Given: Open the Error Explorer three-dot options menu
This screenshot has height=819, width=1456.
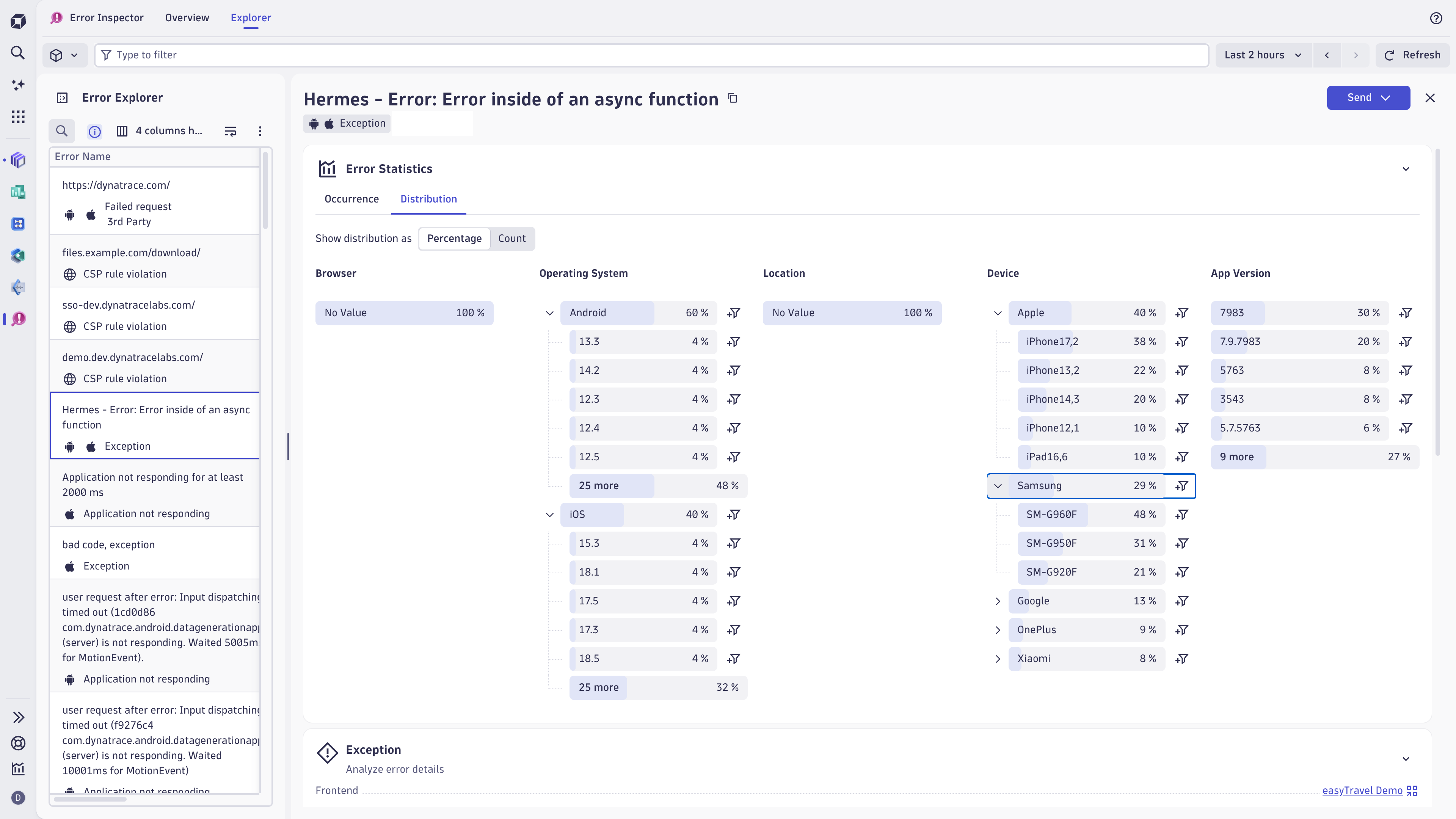Looking at the screenshot, I should [260, 131].
